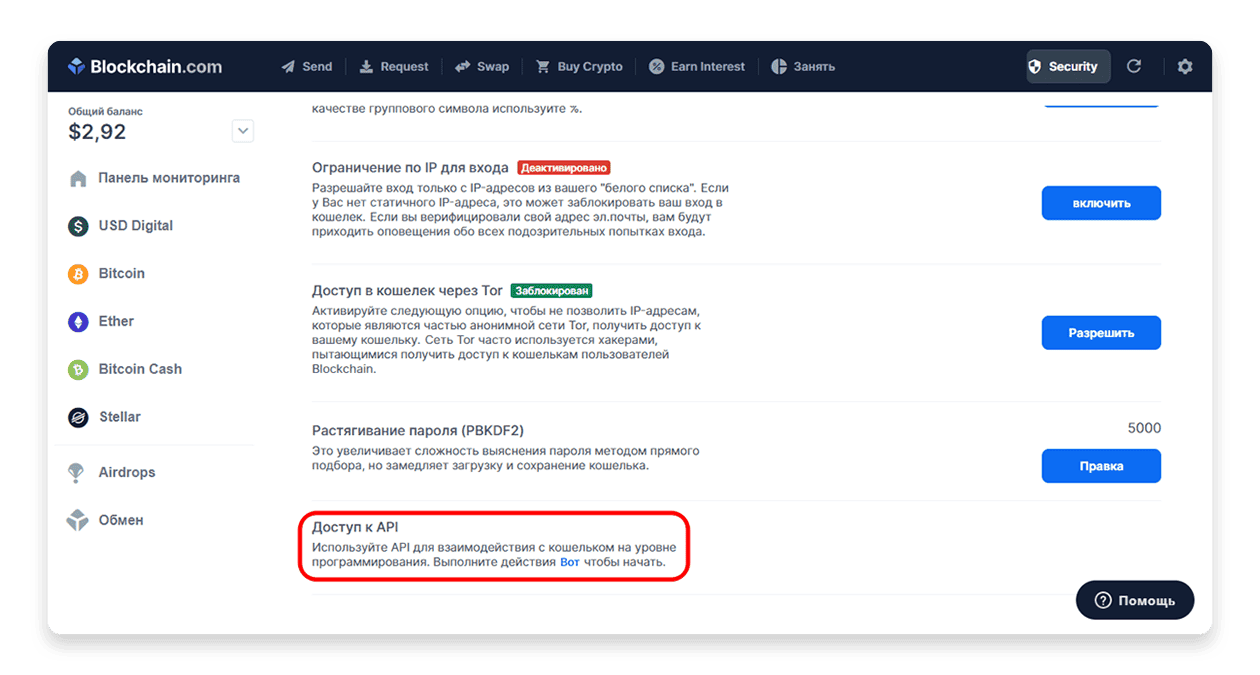
Task: Click the home icon for Панель мониторинга
Action: point(78,179)
